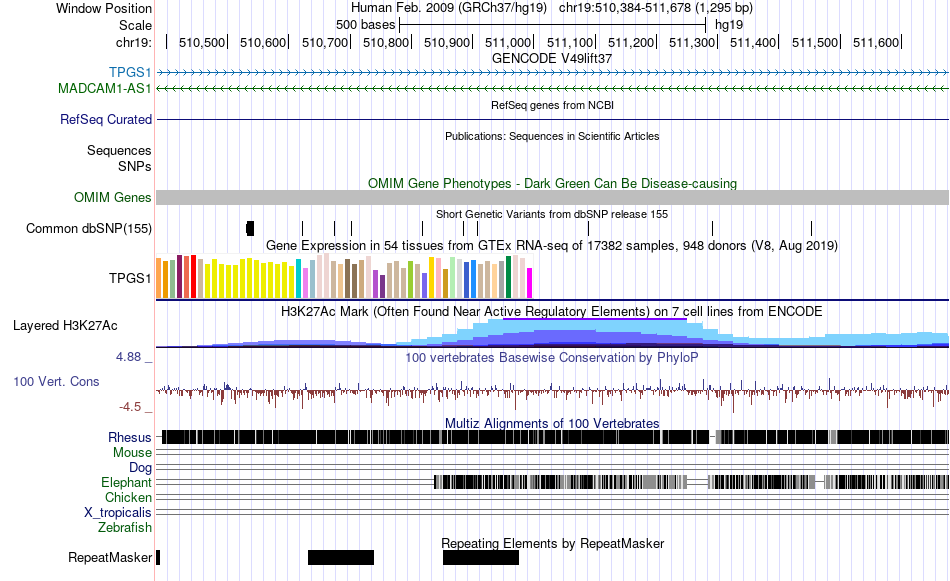The width and height of the screenshot is (950, 581).
Task: Click the RepeatMasker track label
Action: (x=110, y=557)
